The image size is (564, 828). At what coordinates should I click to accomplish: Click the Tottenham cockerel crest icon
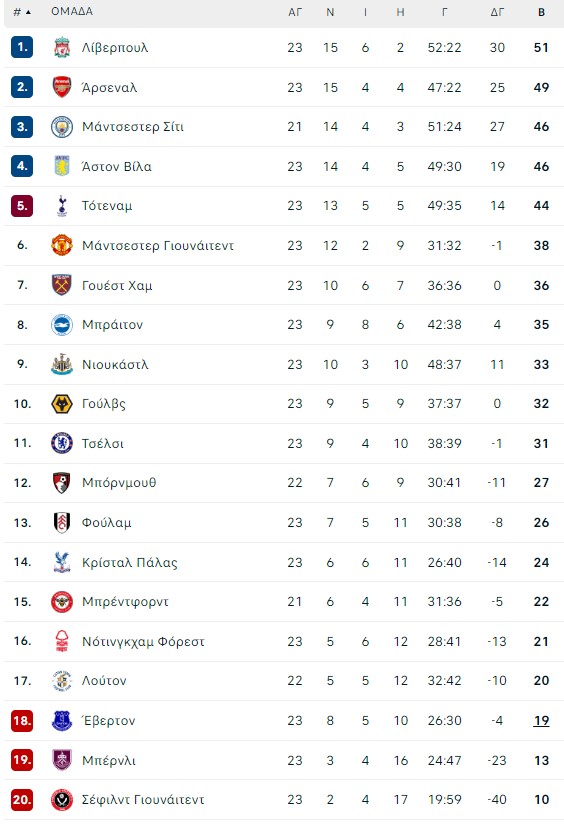point(62,206)
